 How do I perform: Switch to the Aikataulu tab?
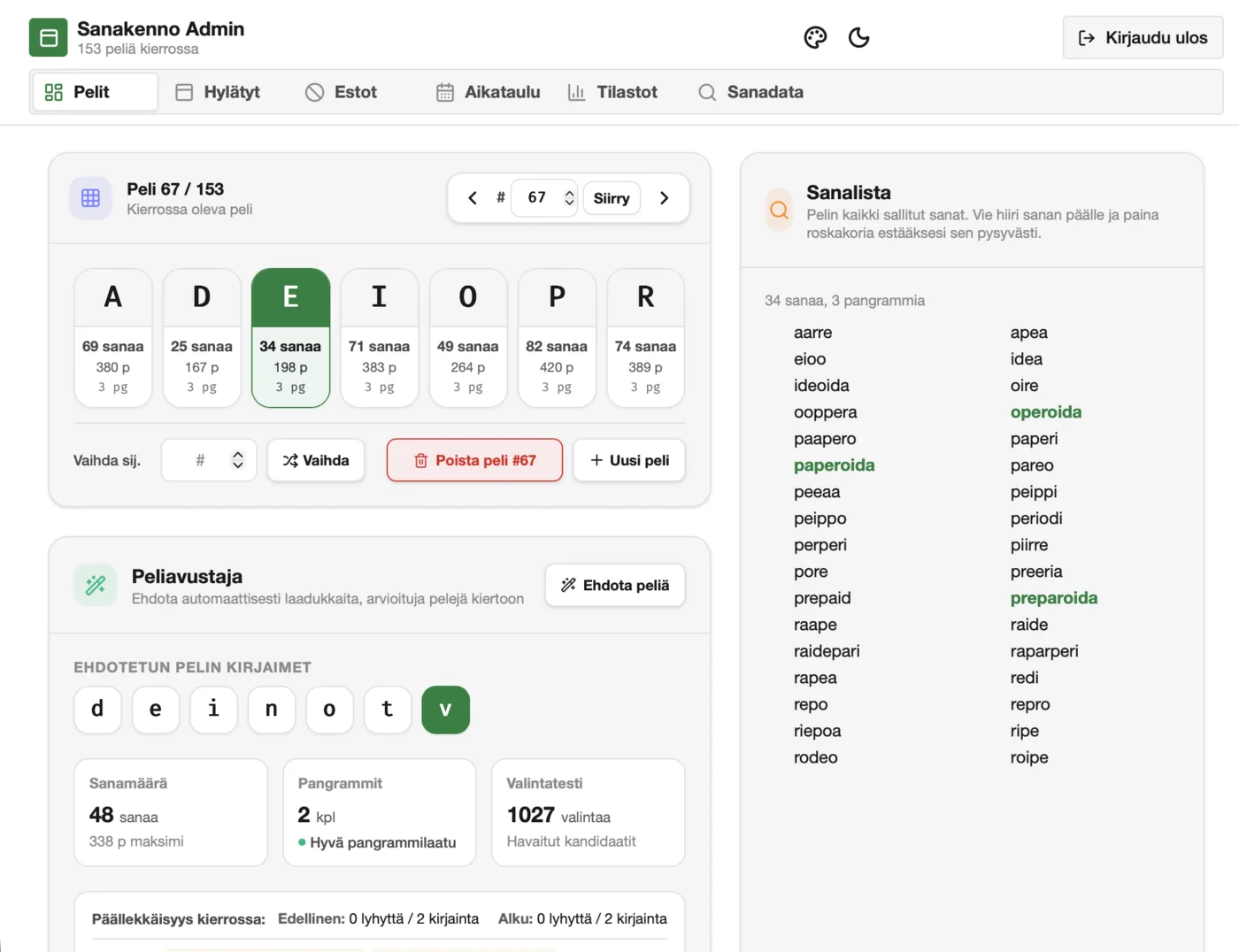click(488, 92)
